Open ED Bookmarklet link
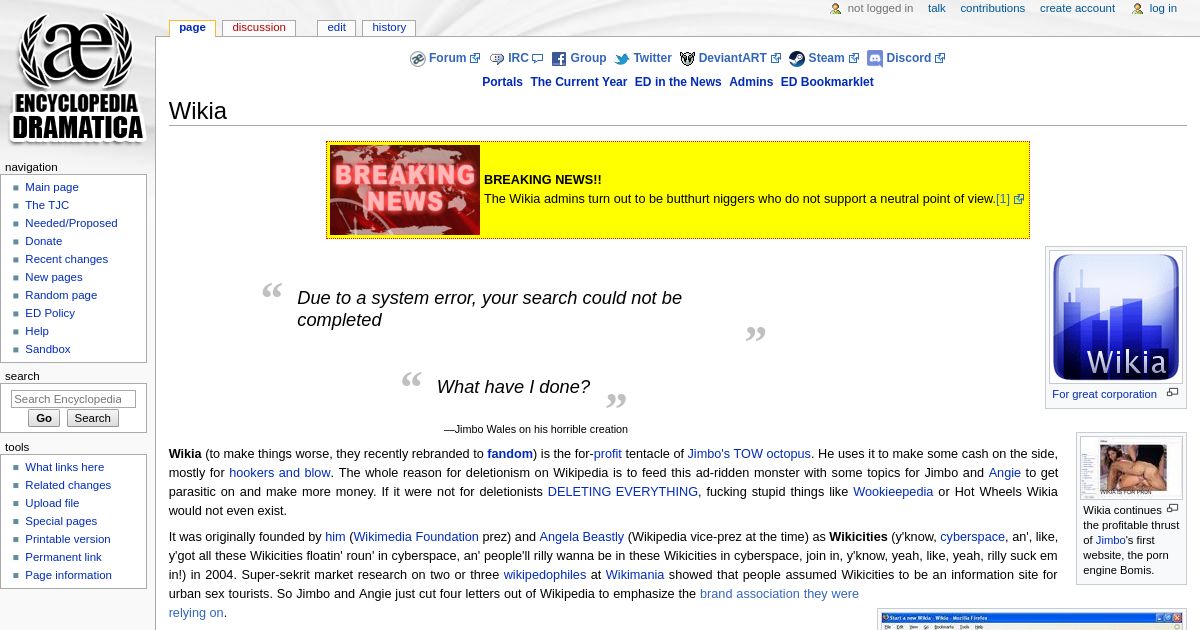Screen dimensions: 1200x630 (x=827, y=82)
